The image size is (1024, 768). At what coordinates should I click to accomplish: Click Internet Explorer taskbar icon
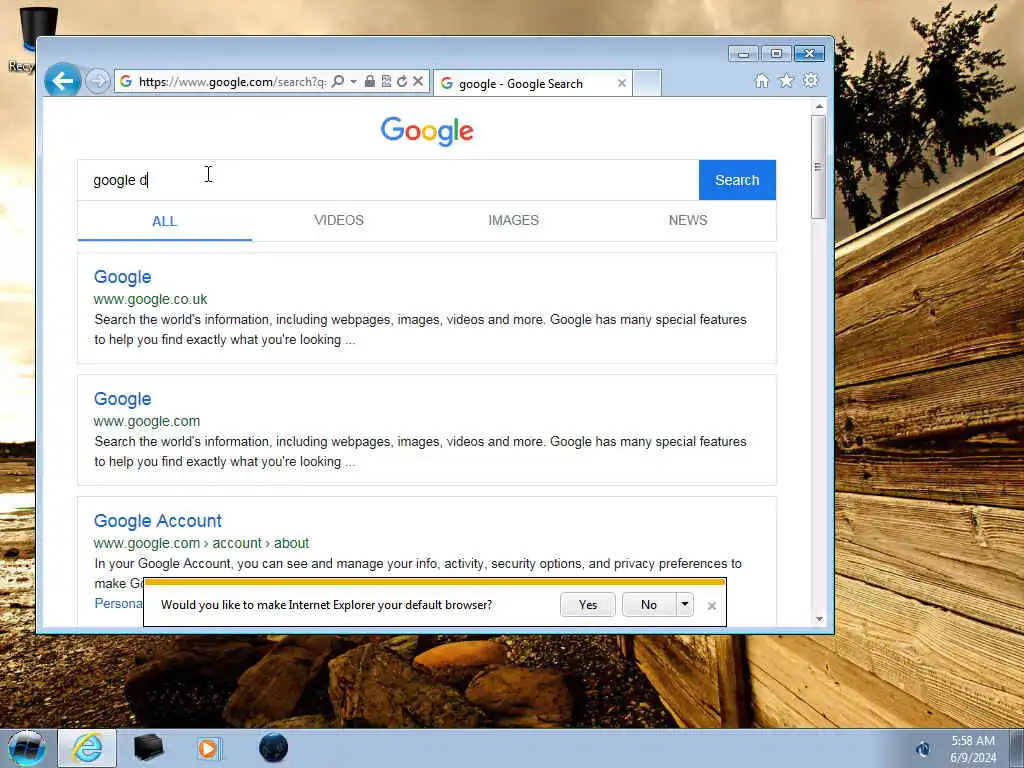87,748
